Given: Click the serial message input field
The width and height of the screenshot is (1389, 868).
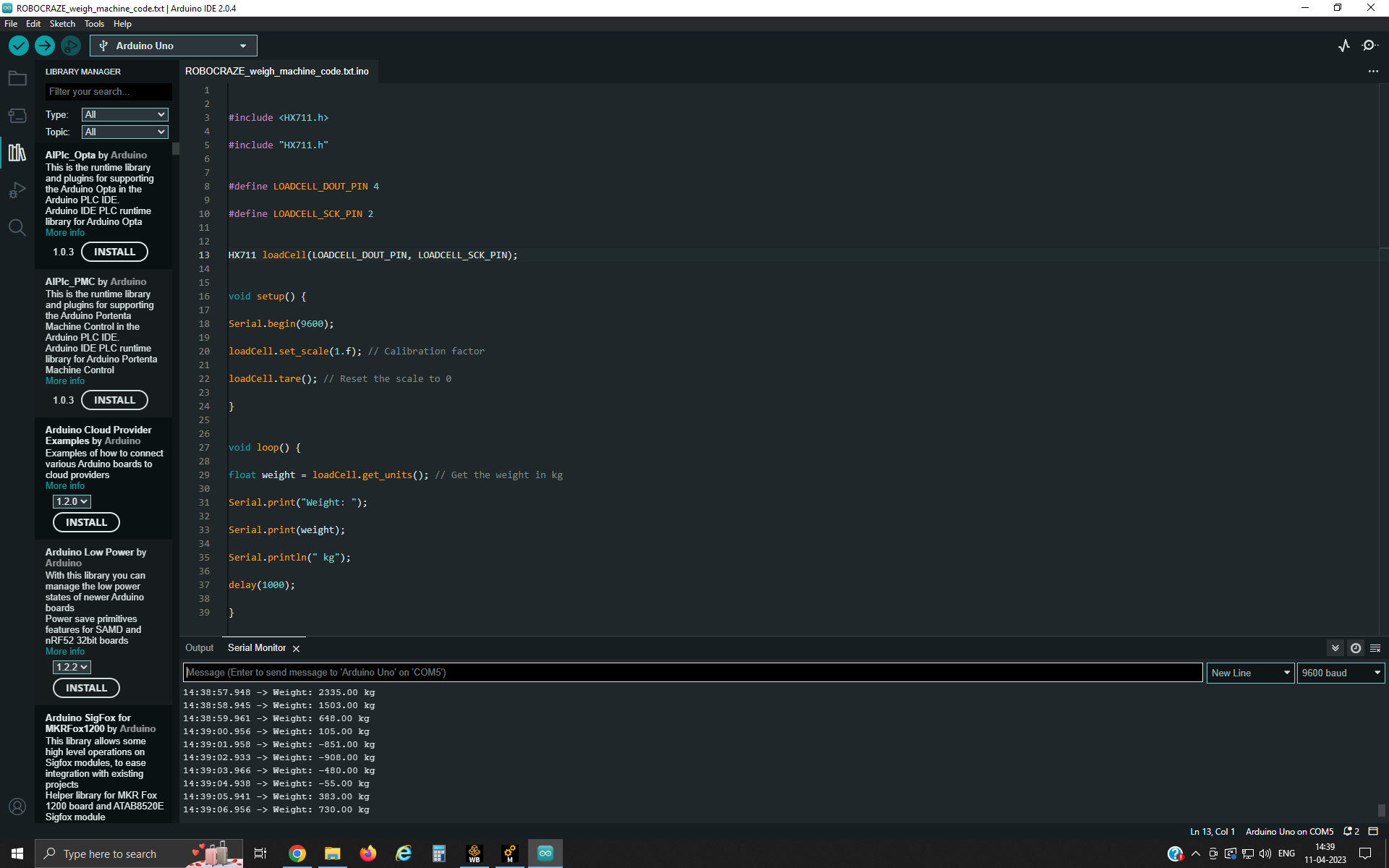Looking at the screenshot, I should pos(692,673).
